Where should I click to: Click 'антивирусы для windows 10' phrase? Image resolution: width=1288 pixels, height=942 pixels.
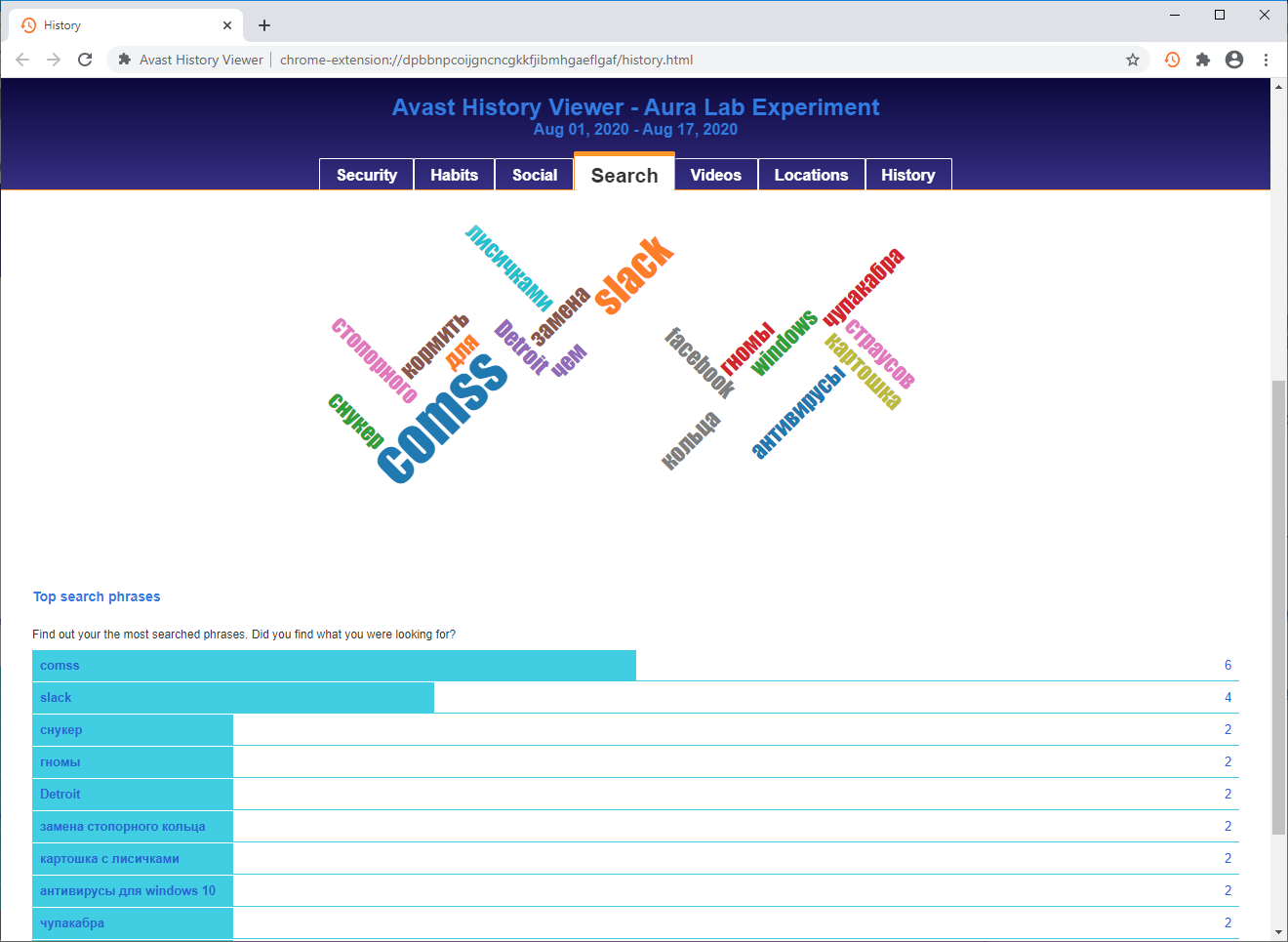pyautogui.click(x=128, y=890)
